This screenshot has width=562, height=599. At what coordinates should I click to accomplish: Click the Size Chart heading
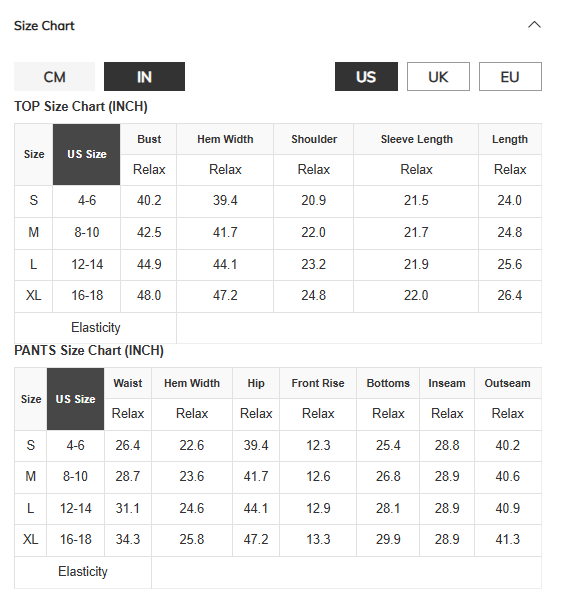point(44,26)
